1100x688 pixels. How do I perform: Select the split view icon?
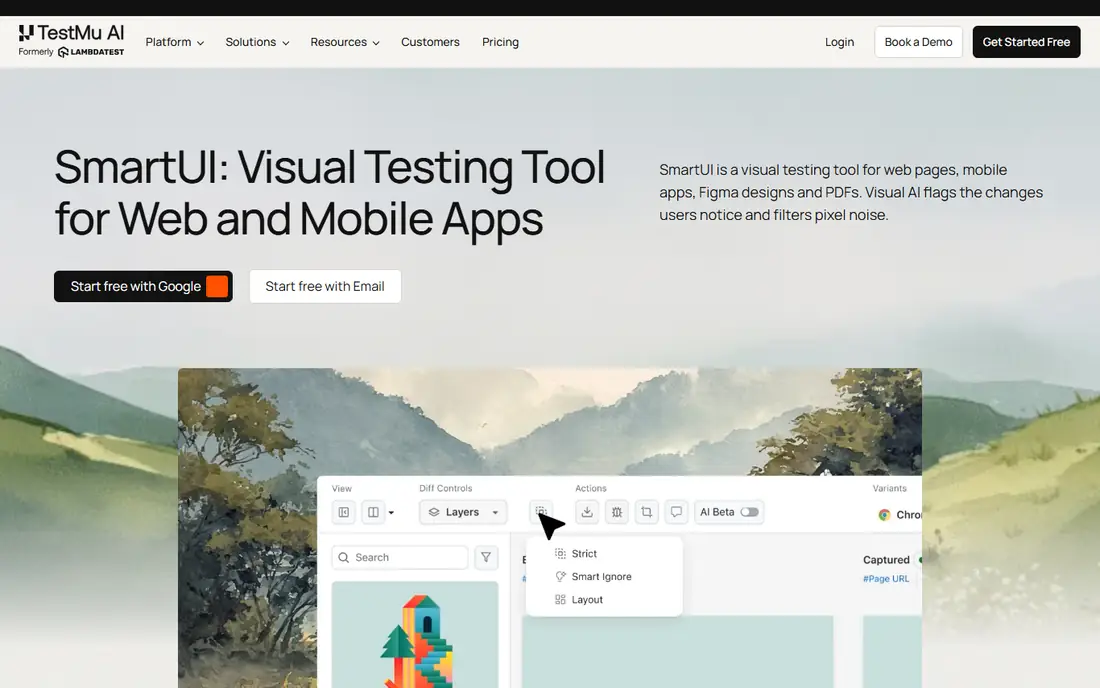pyautogui.click(x=373, y=512)
